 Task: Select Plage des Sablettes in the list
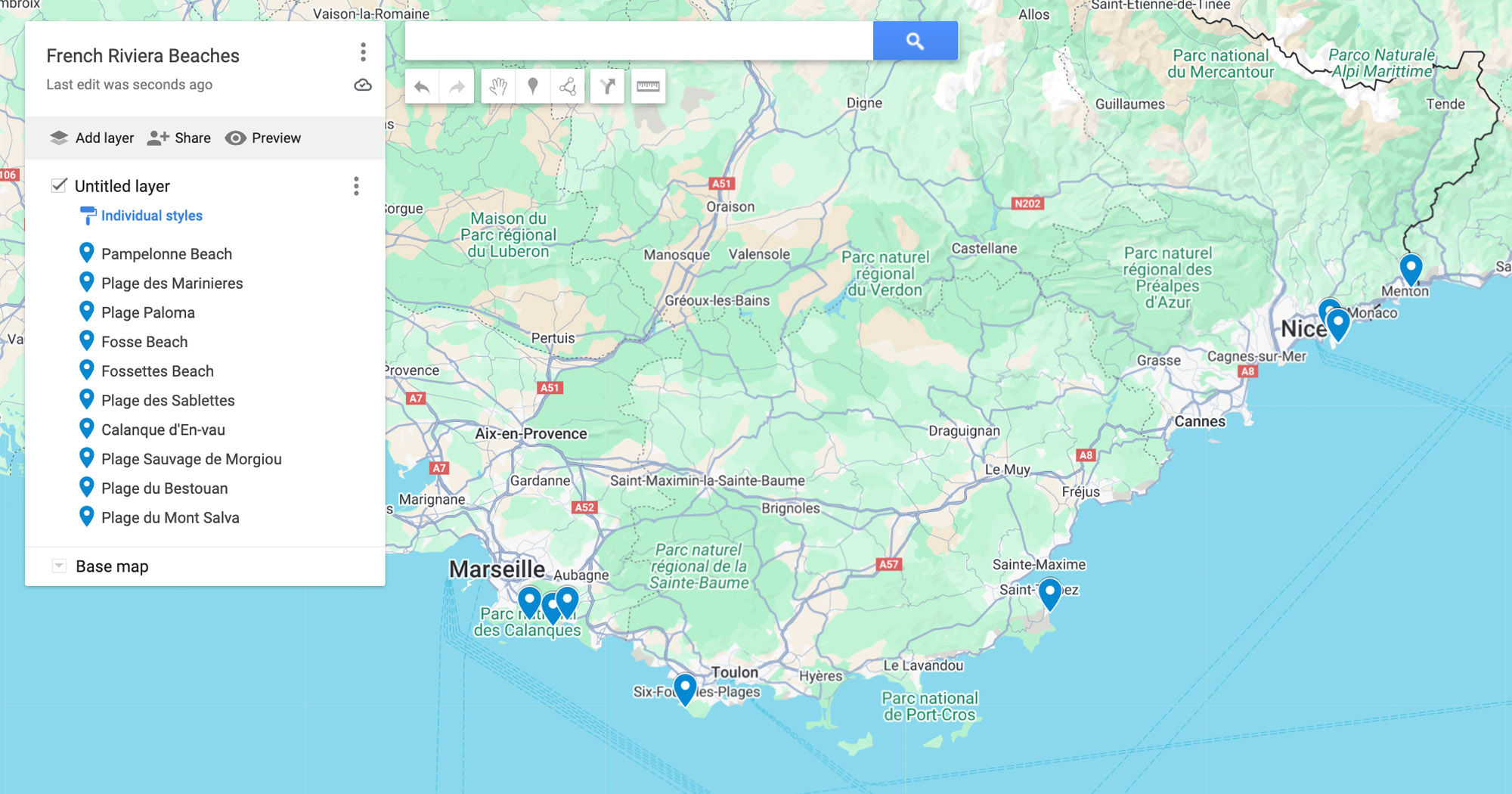point(168,401)
